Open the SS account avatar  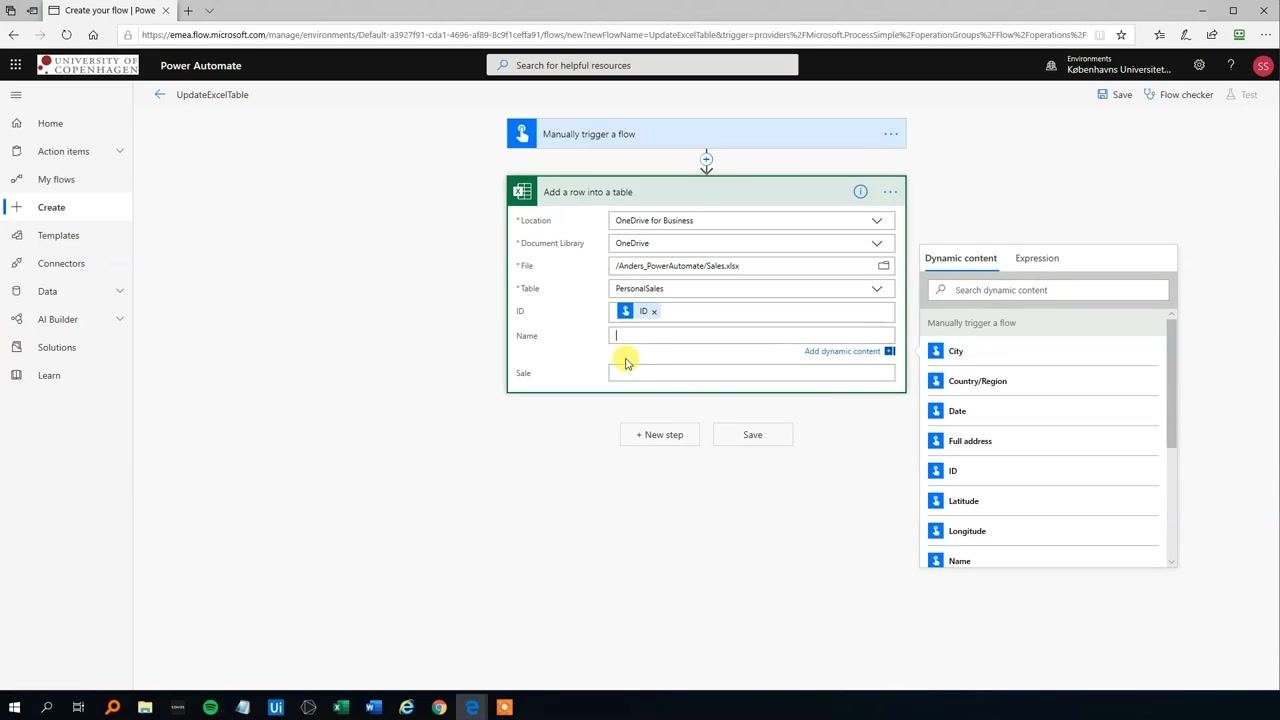pyautogui.click(x=1263, y=66)
